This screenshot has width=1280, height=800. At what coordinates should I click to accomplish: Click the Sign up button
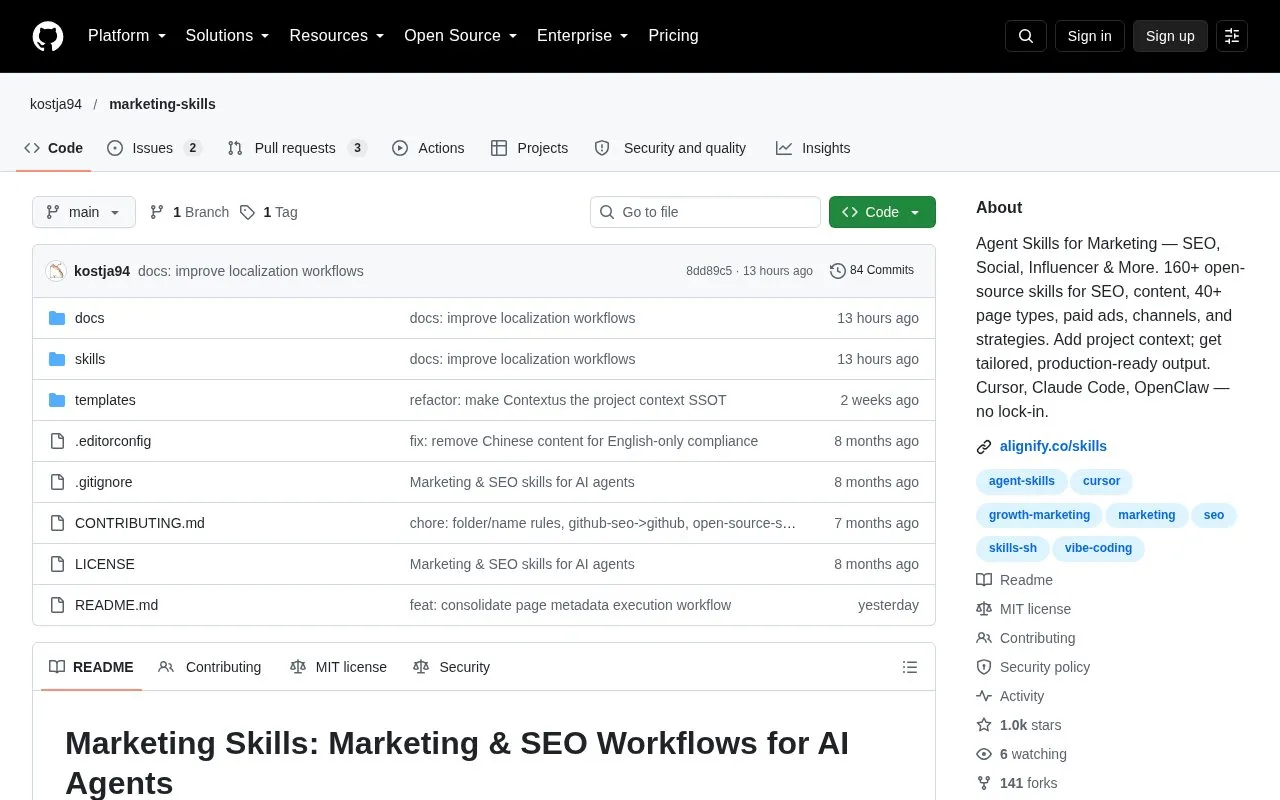click(1170, 36)
